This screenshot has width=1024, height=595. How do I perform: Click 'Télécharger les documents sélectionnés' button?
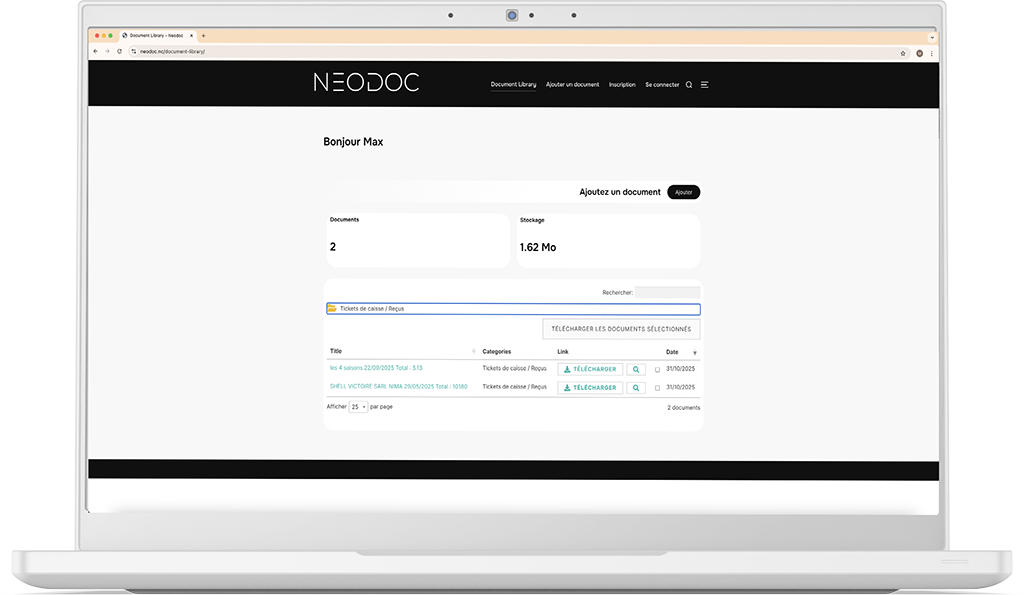pos(621,329)
